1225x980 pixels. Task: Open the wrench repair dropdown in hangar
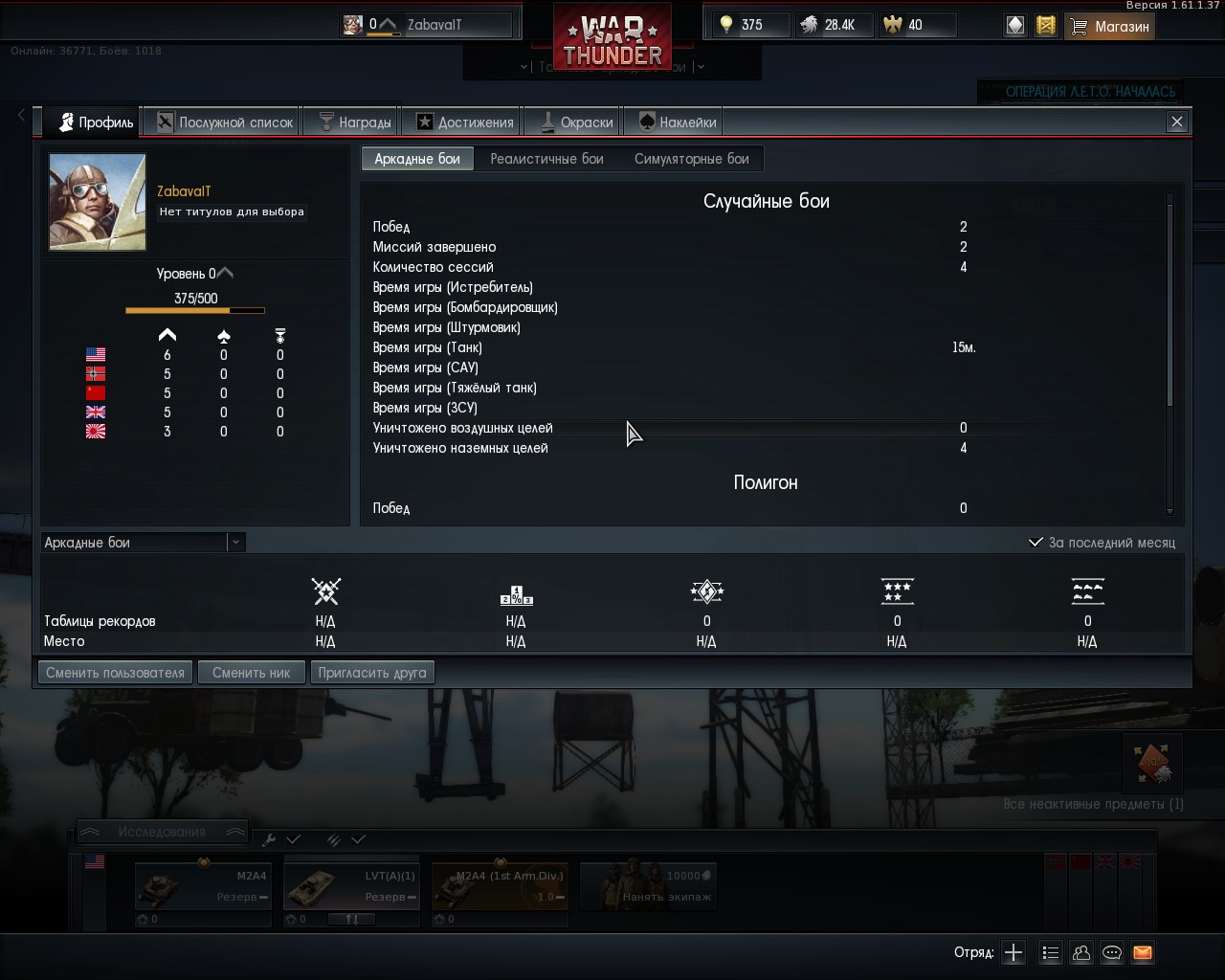281,839
